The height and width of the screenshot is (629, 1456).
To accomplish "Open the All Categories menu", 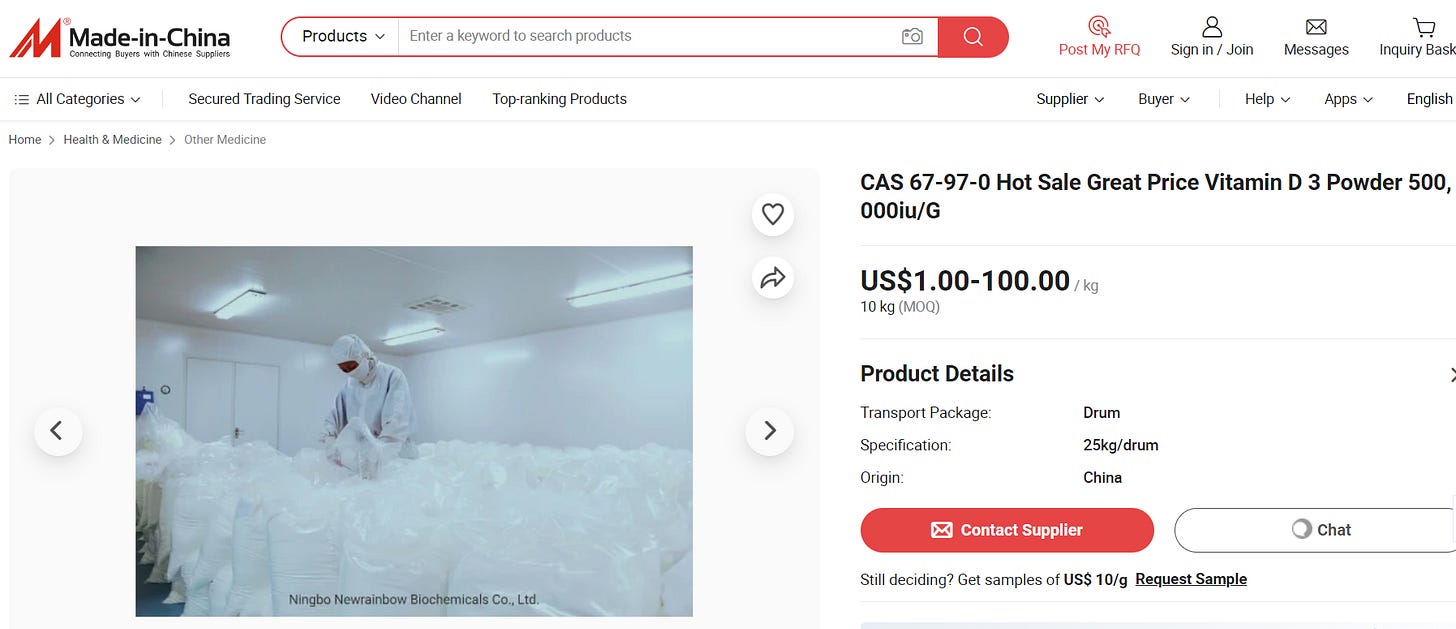I will (77, 99).
